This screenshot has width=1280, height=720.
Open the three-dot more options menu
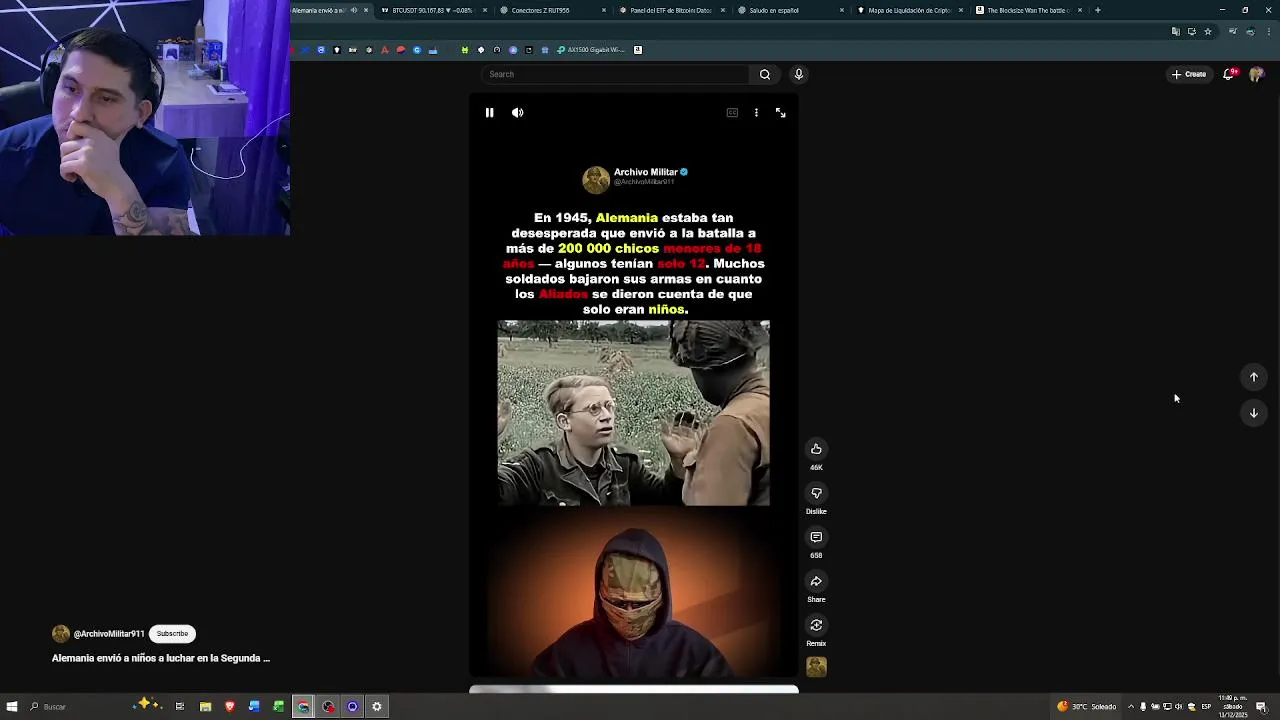pos(756,113)
